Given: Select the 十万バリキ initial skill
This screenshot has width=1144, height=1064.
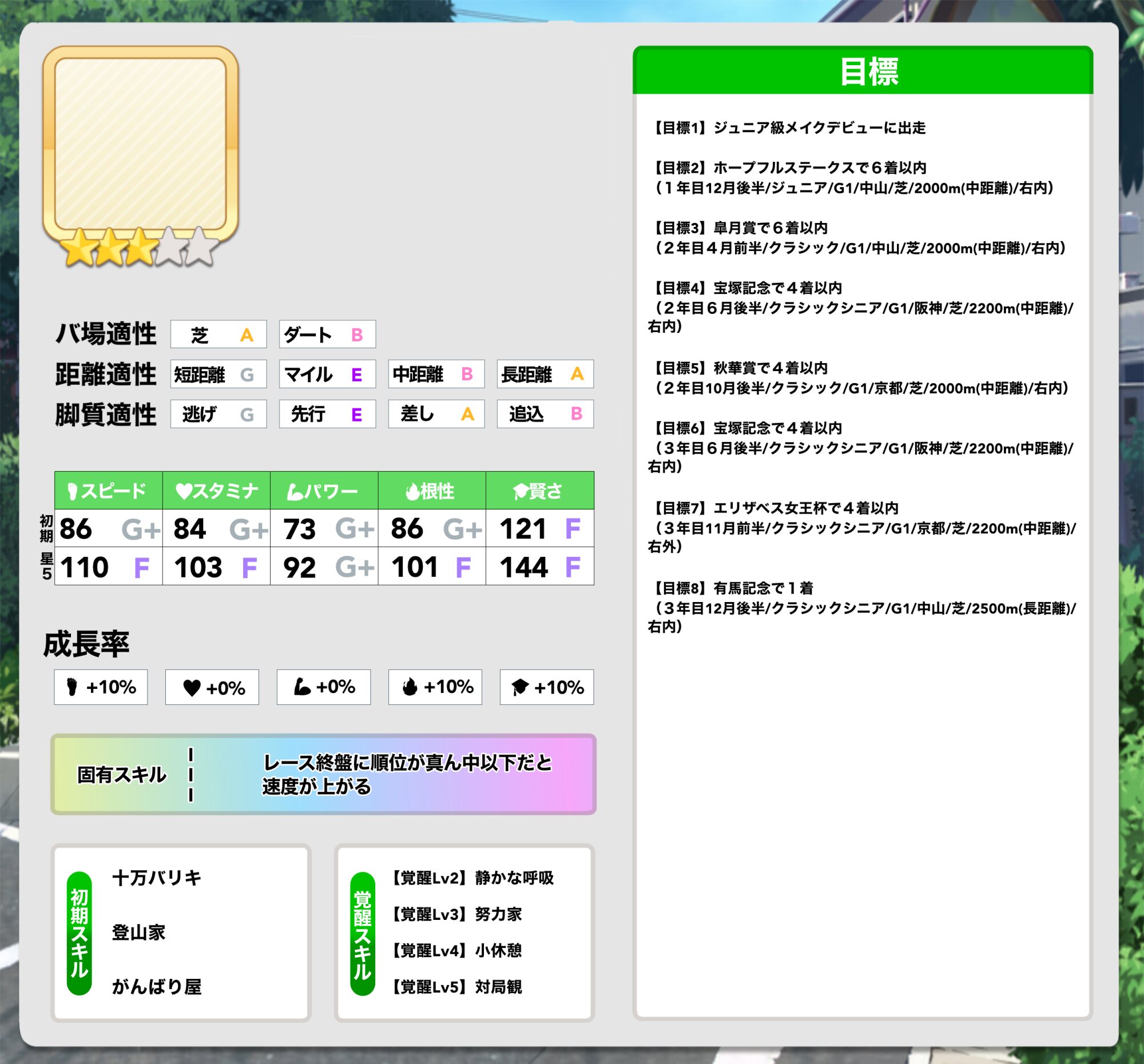Looking at the screenshot, I should [x=157, y=878].
